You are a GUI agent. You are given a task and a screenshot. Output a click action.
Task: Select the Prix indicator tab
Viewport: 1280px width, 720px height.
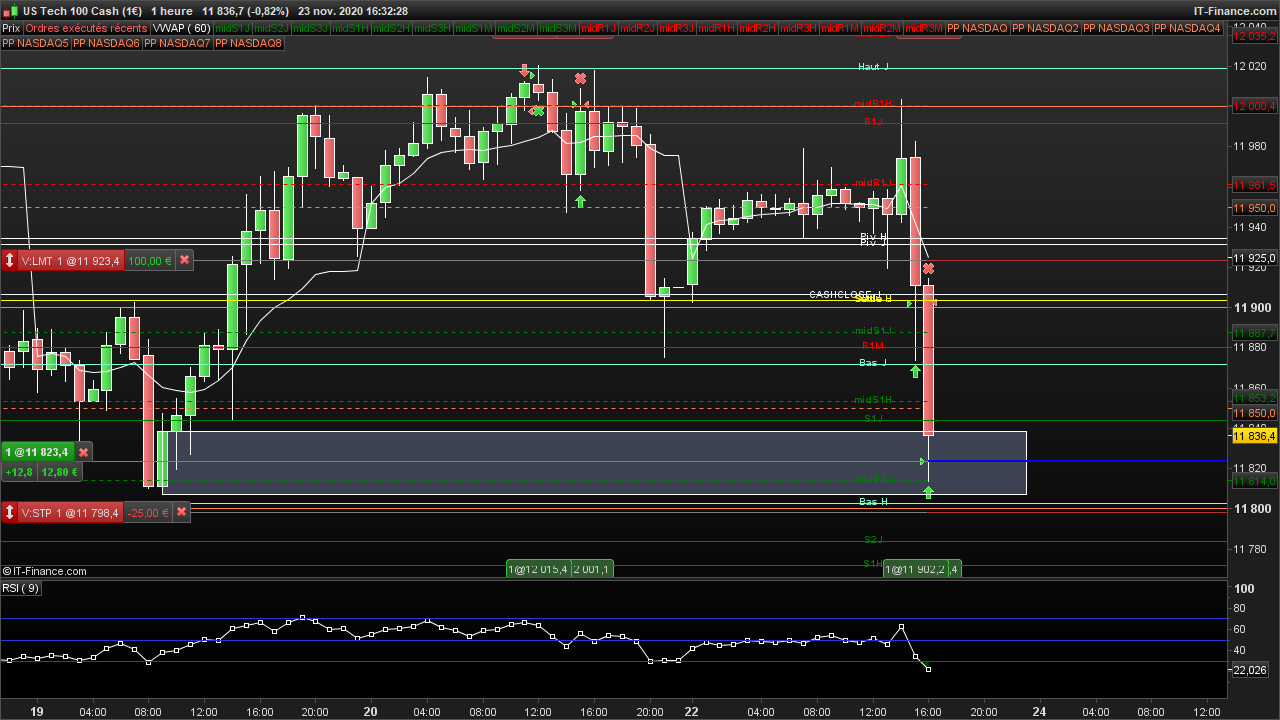pos(11,28)
